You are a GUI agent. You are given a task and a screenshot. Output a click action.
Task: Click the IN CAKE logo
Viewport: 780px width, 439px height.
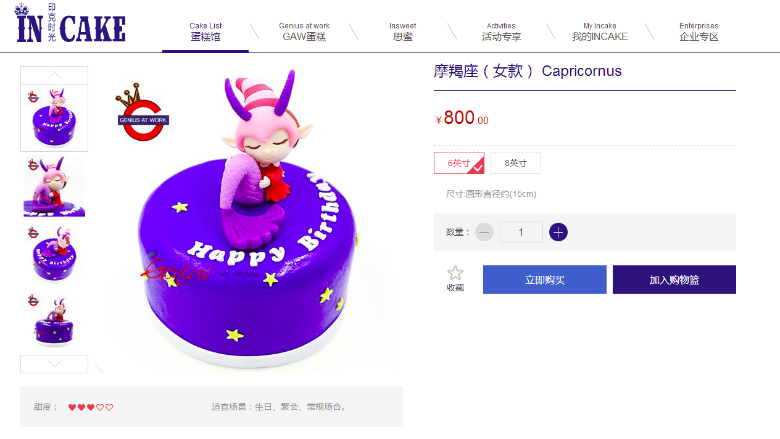coord(70,23)
